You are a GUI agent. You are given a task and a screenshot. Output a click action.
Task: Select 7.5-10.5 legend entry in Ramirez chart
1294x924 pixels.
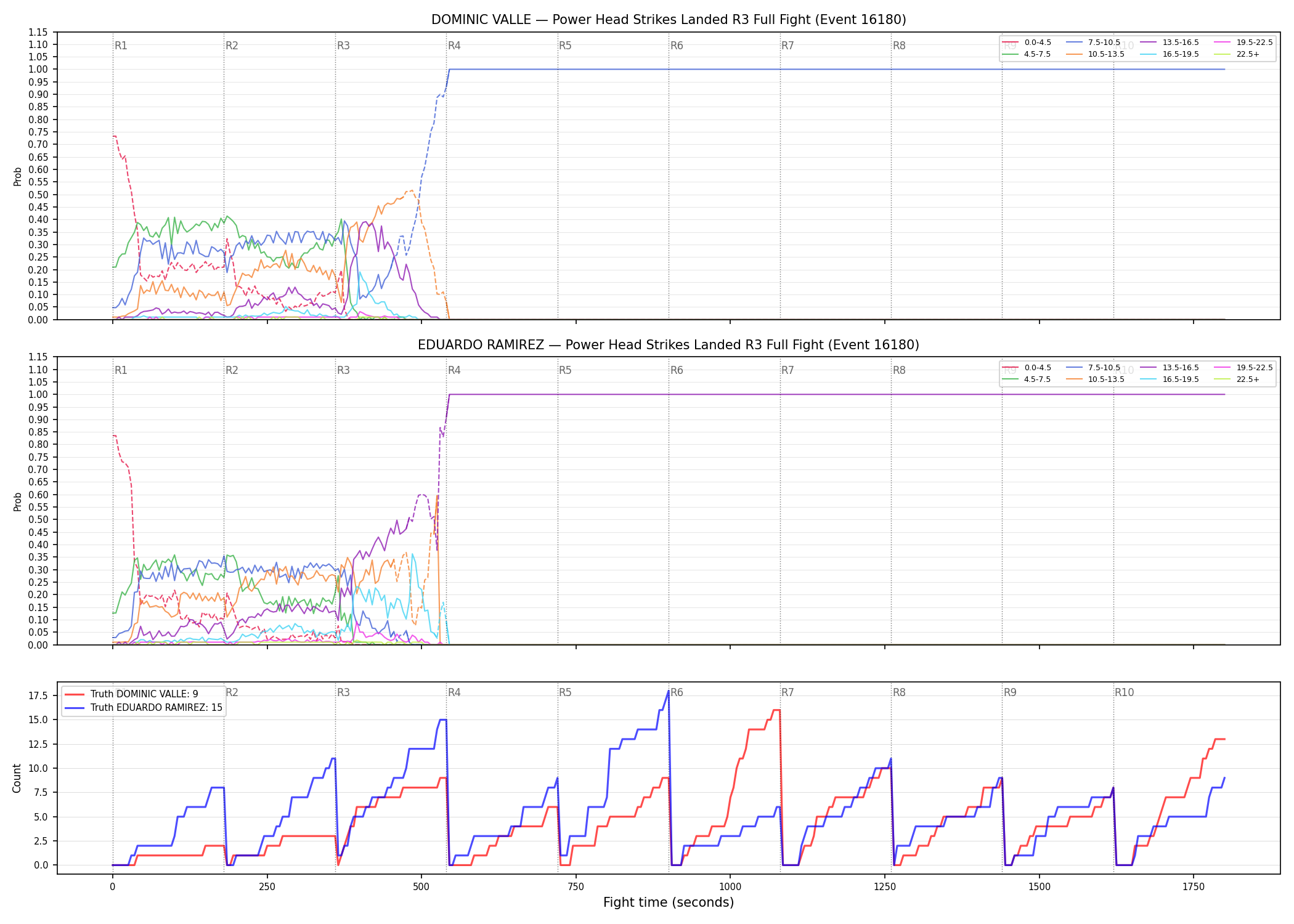click(x=1093, y=368)
